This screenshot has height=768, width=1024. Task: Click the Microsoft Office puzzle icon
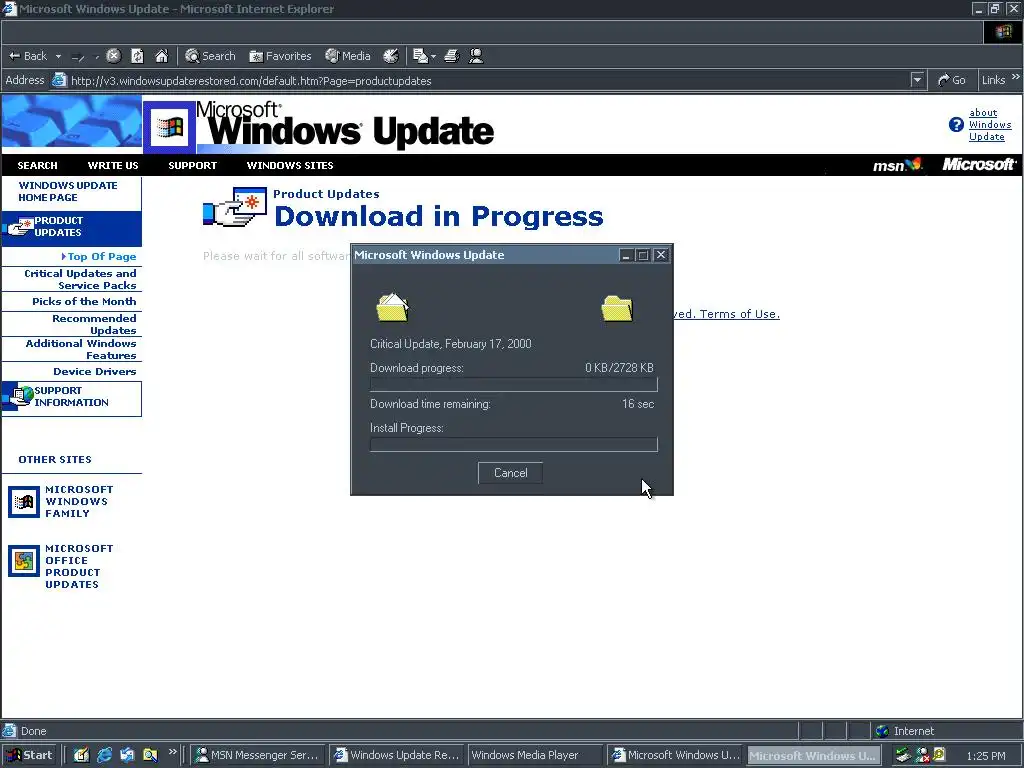[24, 561]
